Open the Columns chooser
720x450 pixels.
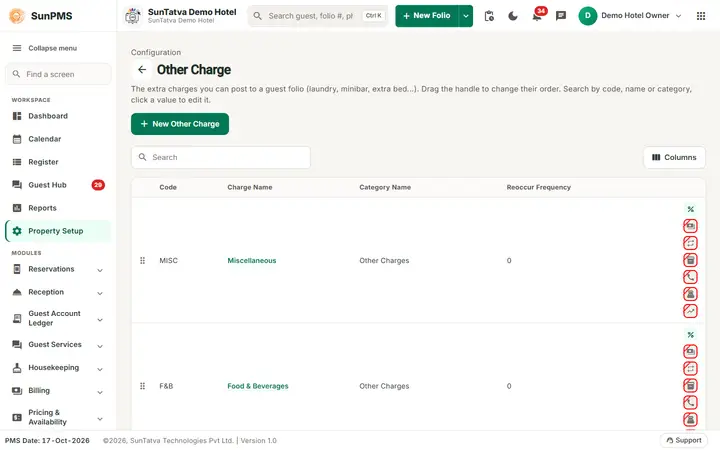(x=674, y=157)
